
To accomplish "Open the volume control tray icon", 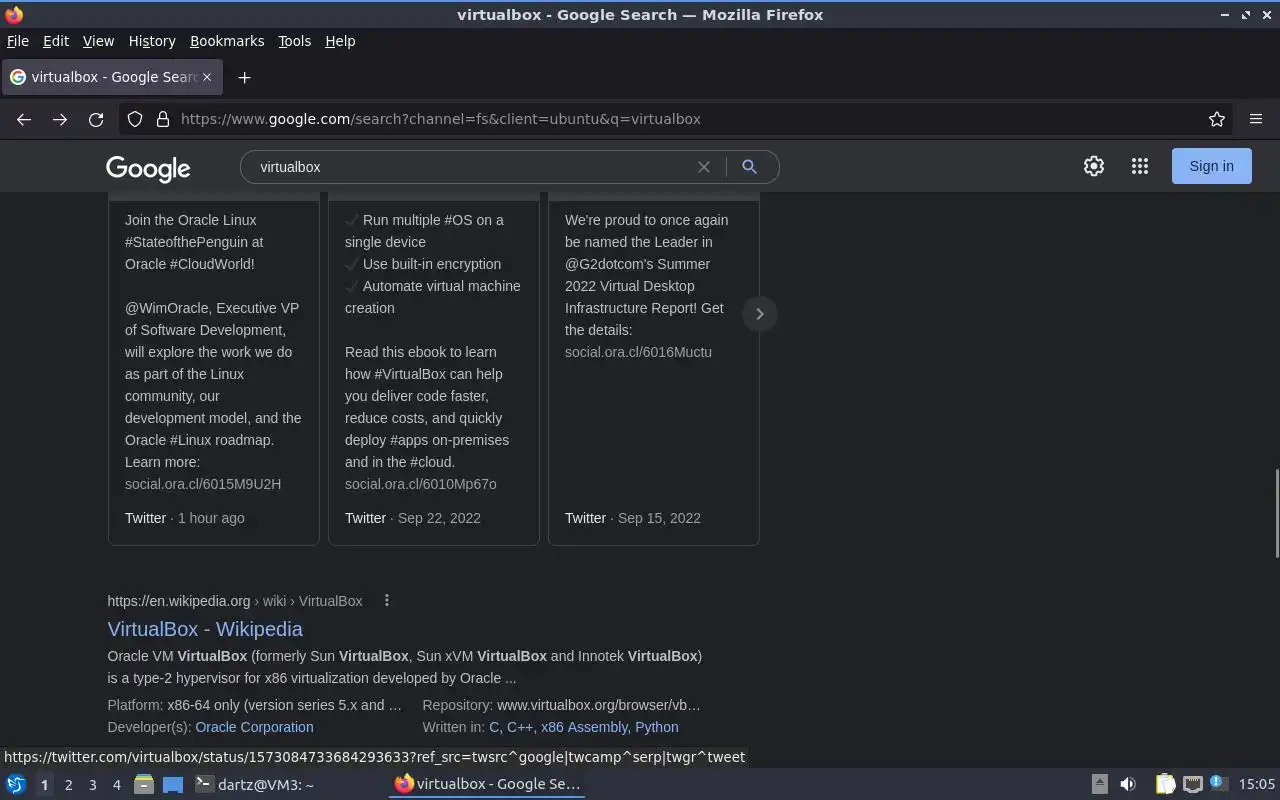I will [x=1128, y=784].
